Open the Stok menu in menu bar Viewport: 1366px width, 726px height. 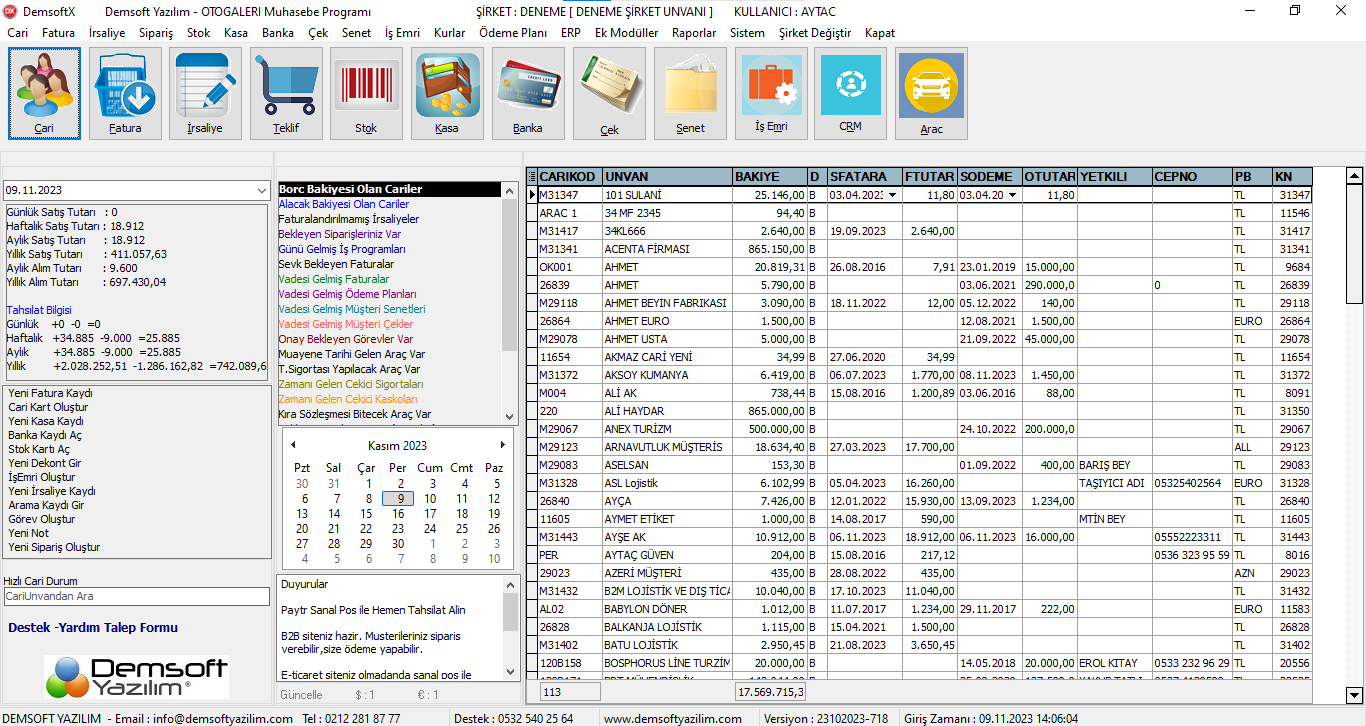click(x=198, y=33)
